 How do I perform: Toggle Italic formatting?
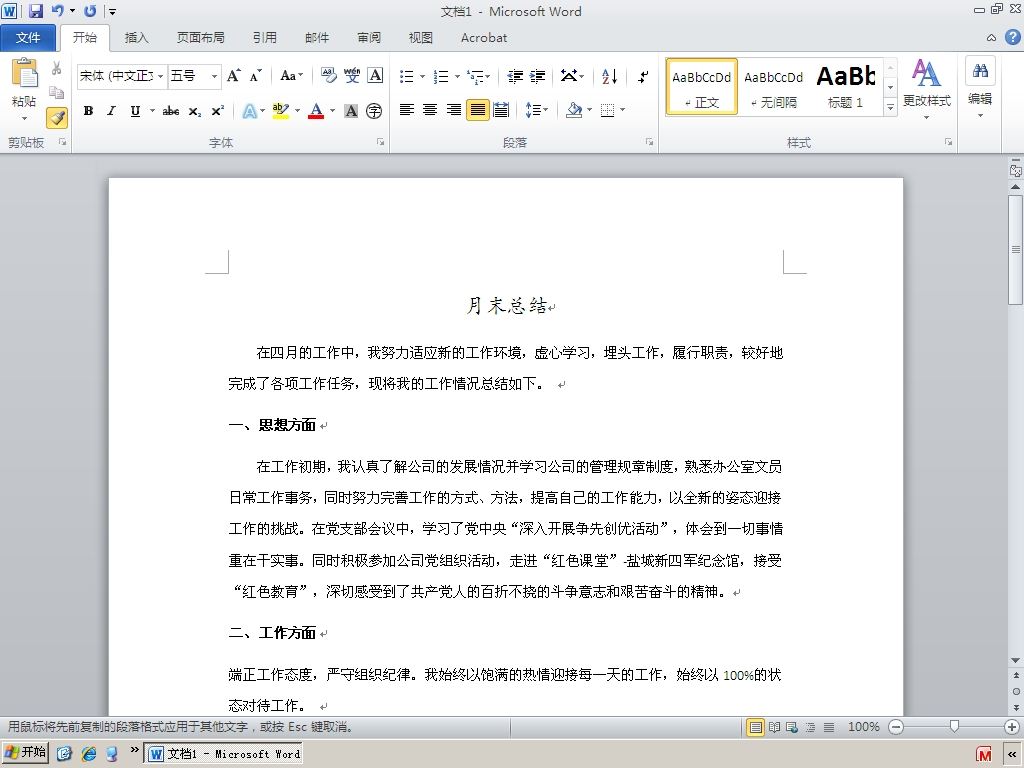(x=112, y=111)
